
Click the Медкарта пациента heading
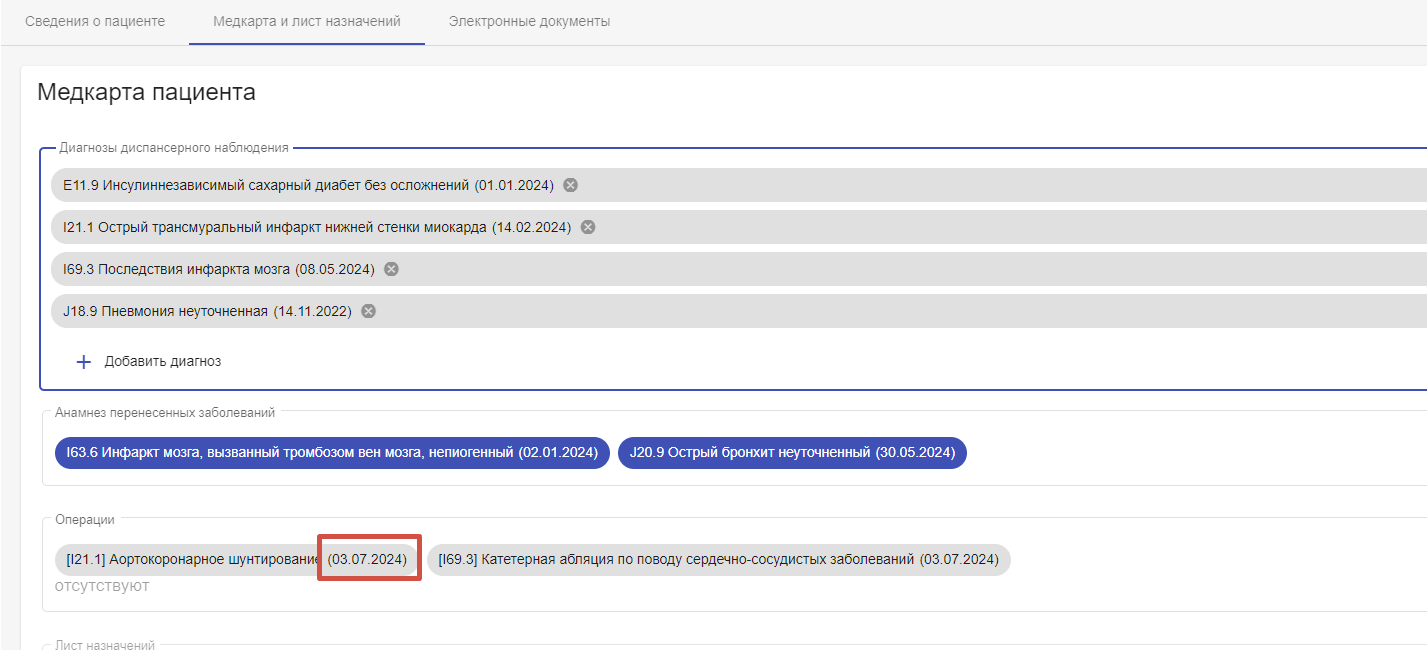[x=146, y=93]
